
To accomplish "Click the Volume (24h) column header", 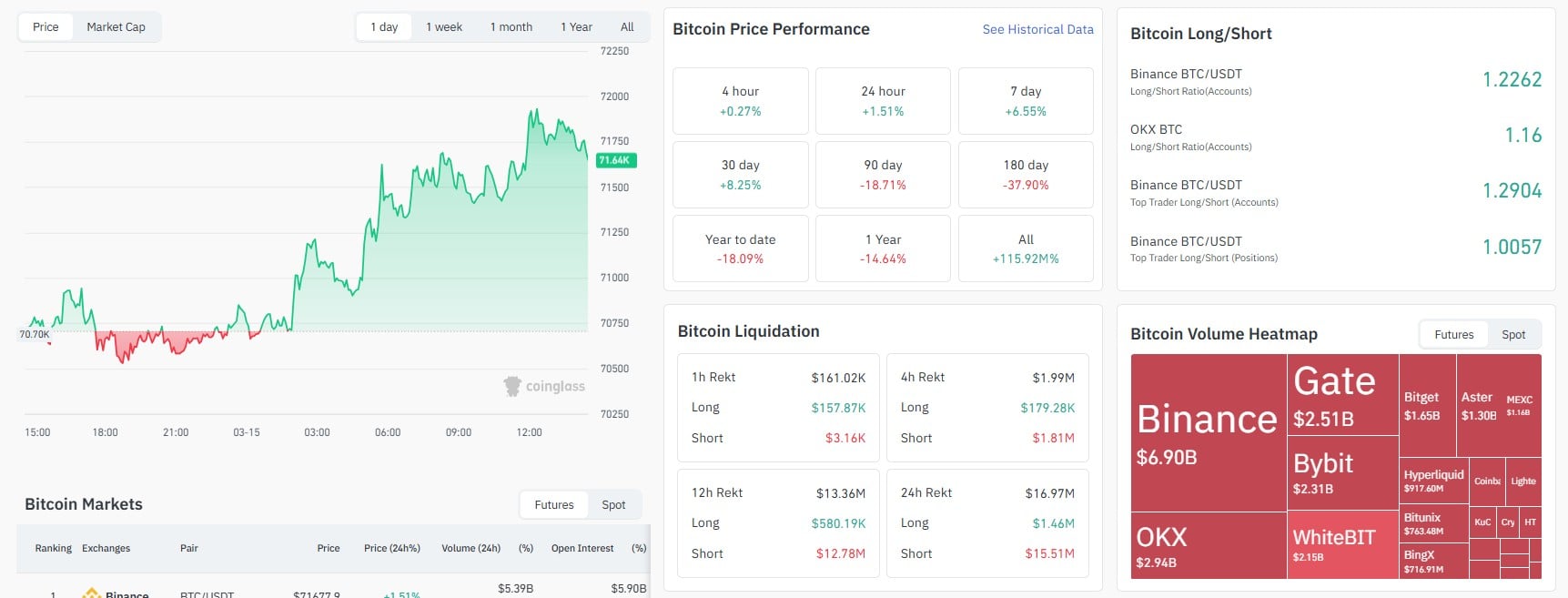I will click(470, 548).
